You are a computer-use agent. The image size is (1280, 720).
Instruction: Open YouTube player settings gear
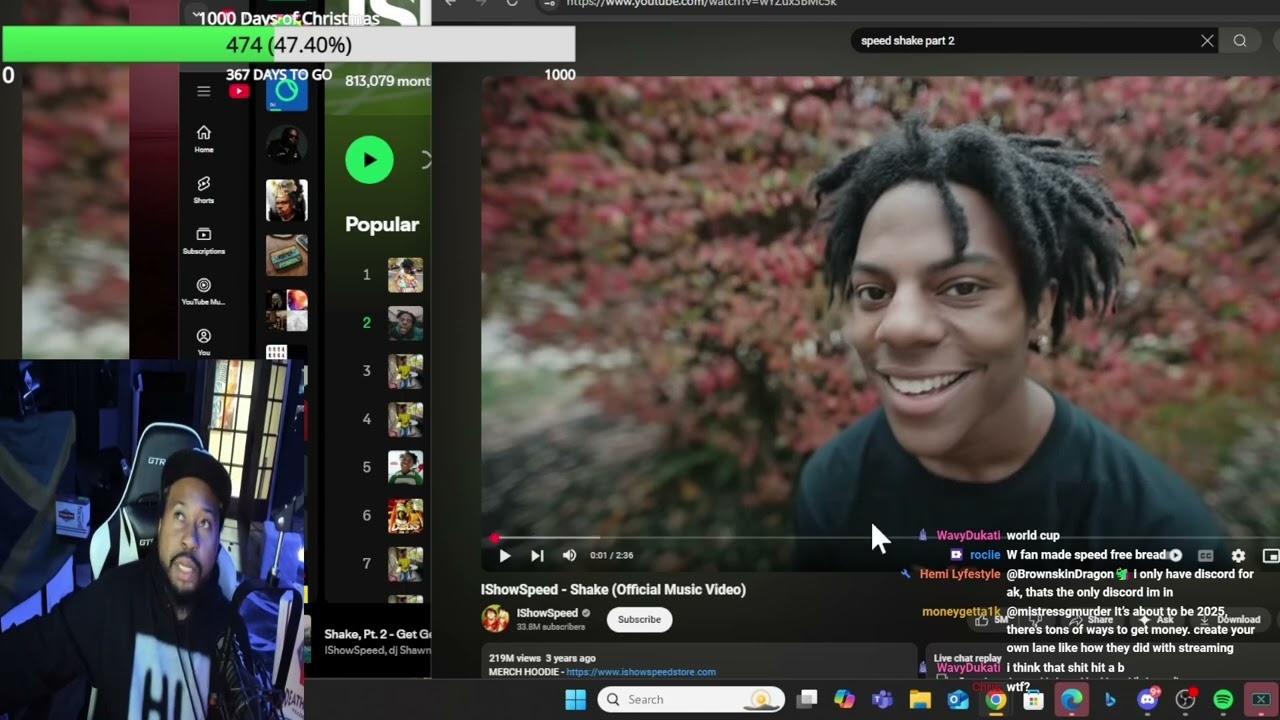pyautogui.click(x=1238, y=556)
